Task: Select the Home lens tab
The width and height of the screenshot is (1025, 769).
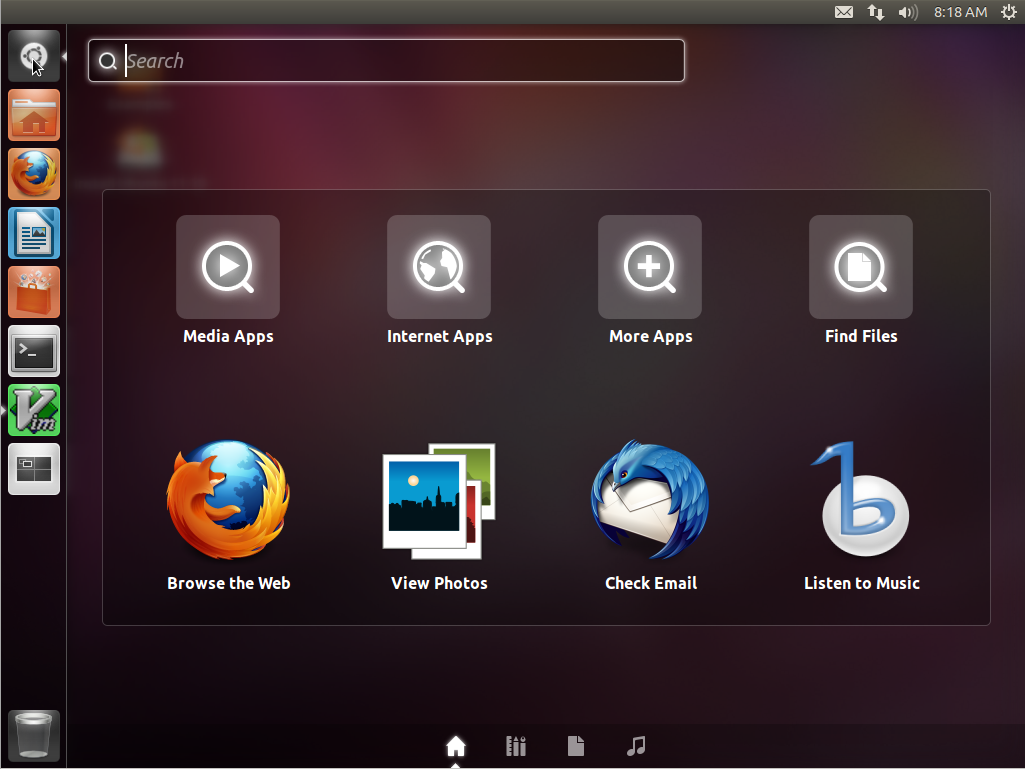Action: coord(456,746)
